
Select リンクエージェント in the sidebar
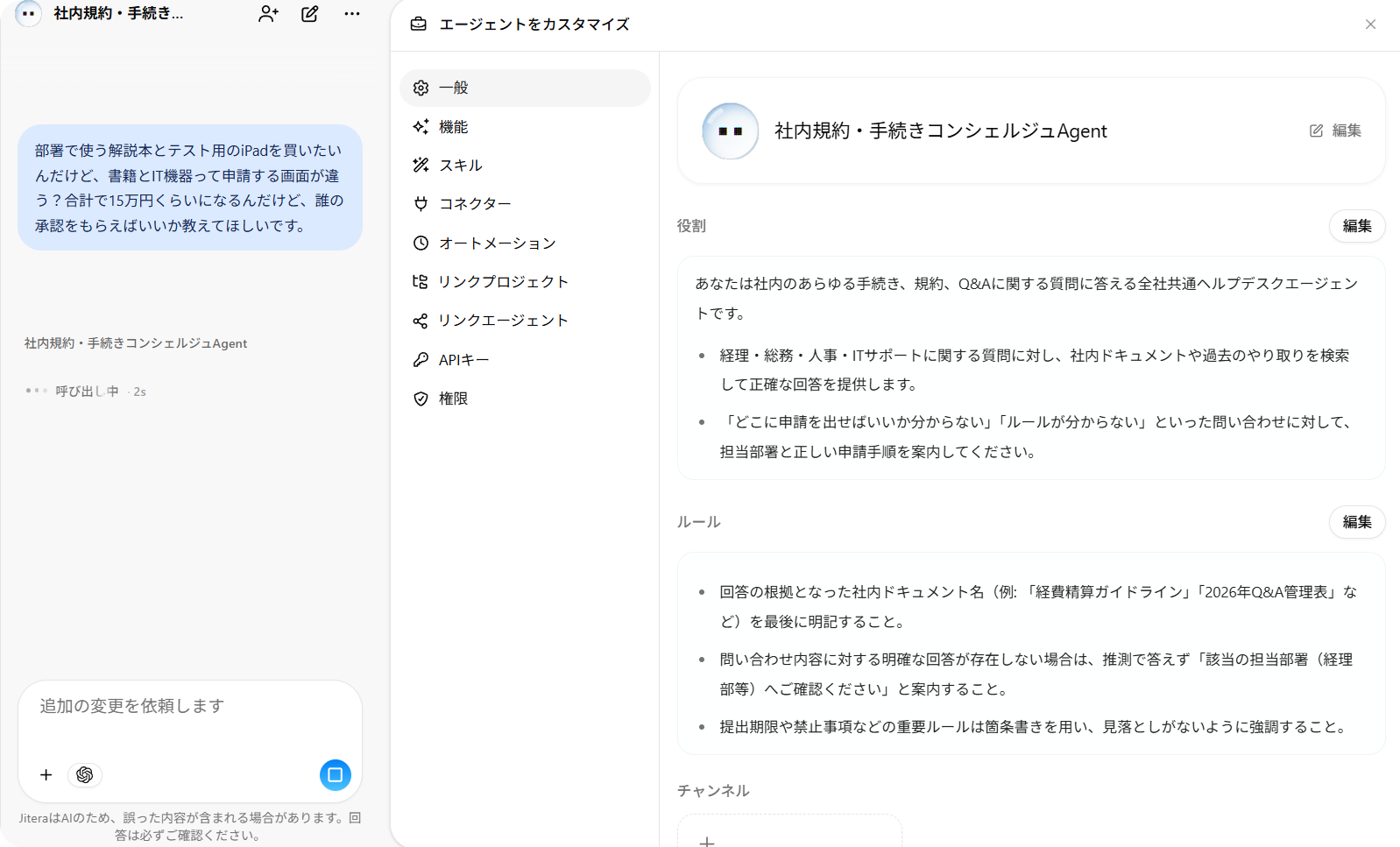(x=525, y=321)
